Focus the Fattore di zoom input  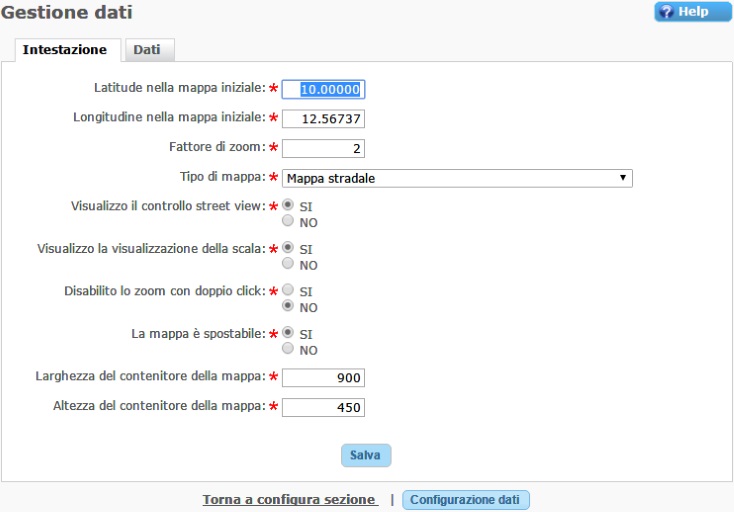(323, 149)
